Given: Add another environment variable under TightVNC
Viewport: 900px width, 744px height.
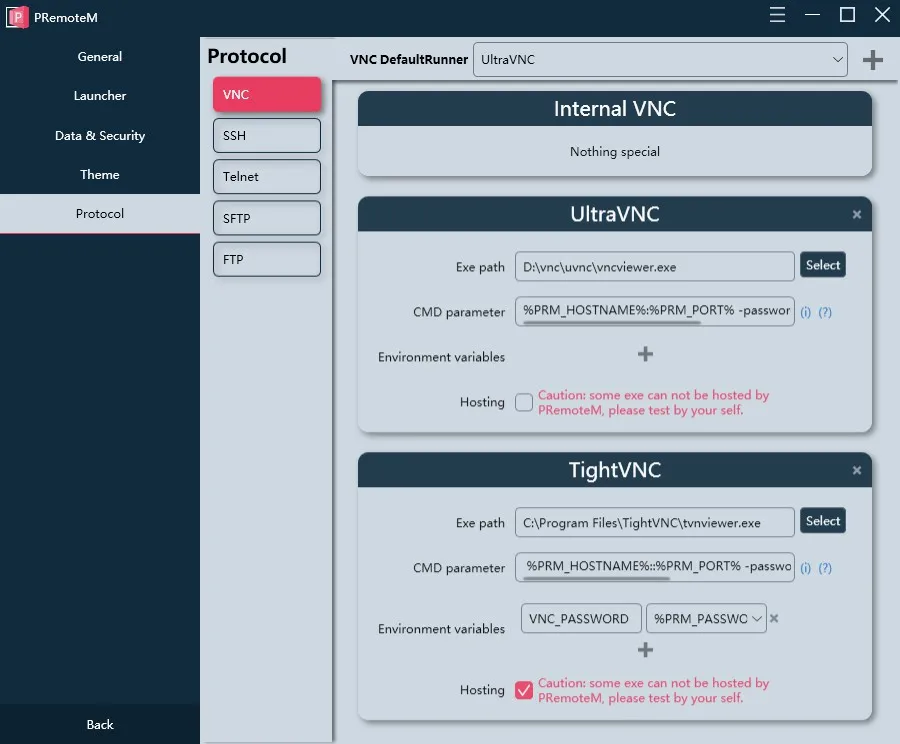Looking at the screenshot, I should click(645, 650).
